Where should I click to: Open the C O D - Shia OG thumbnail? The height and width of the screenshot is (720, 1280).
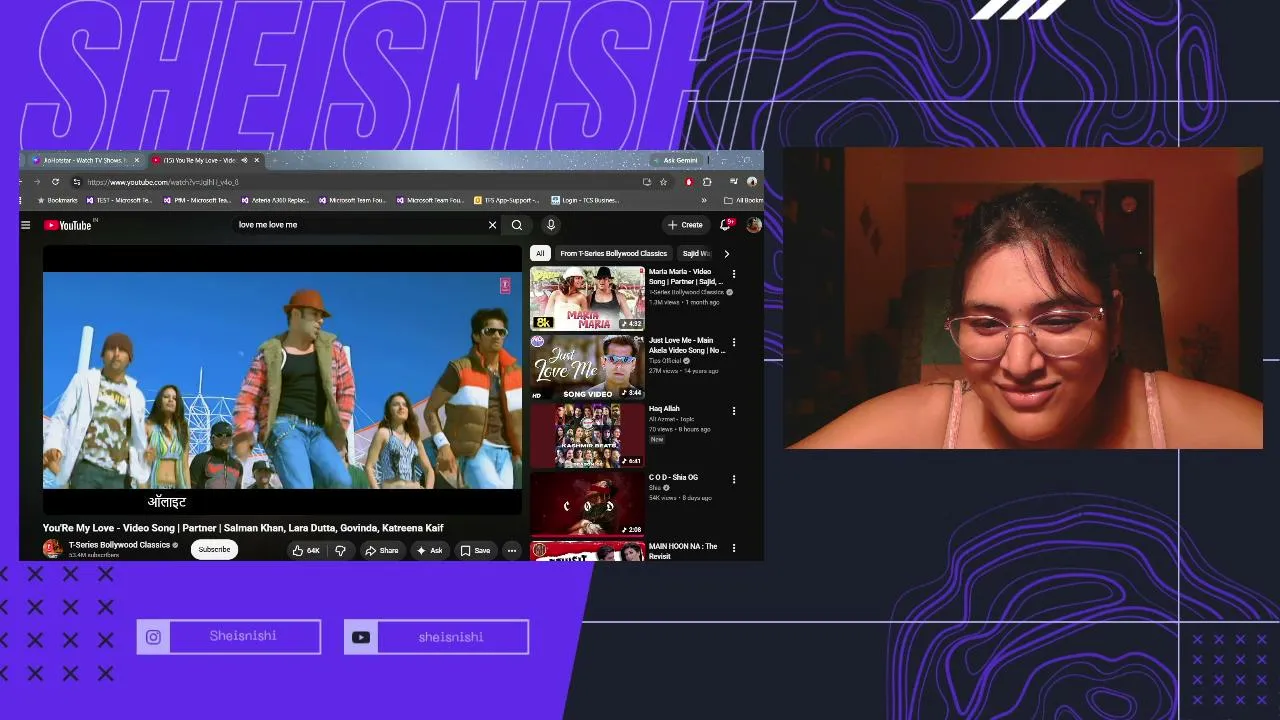pyautogui.click(x=587, y=504)
